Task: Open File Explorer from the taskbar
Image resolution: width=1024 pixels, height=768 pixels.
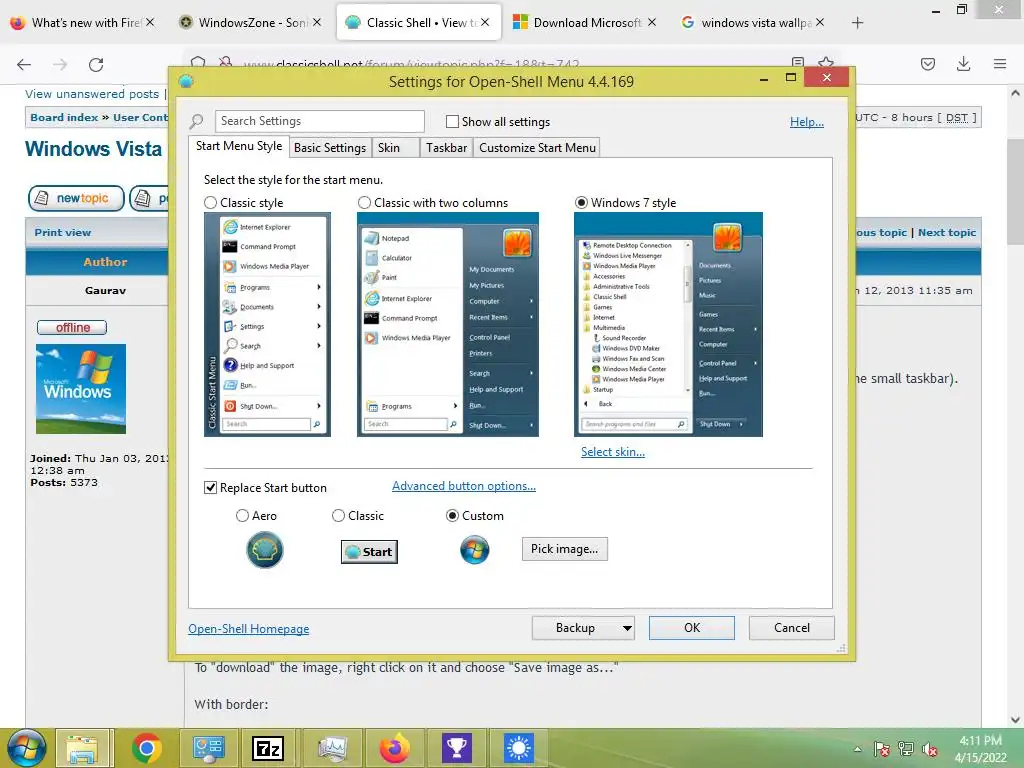Action: [84, 748]
